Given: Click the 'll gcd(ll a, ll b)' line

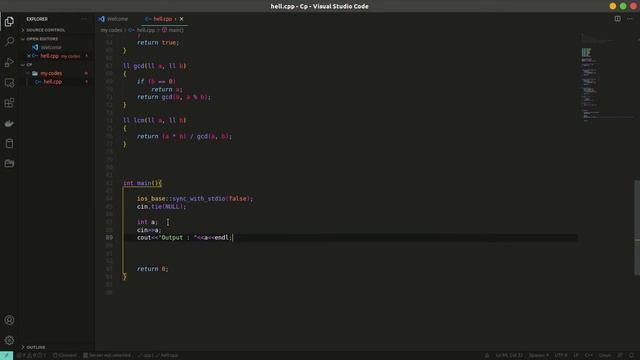Looking at the screenshot, I should (x=154, y=66).
